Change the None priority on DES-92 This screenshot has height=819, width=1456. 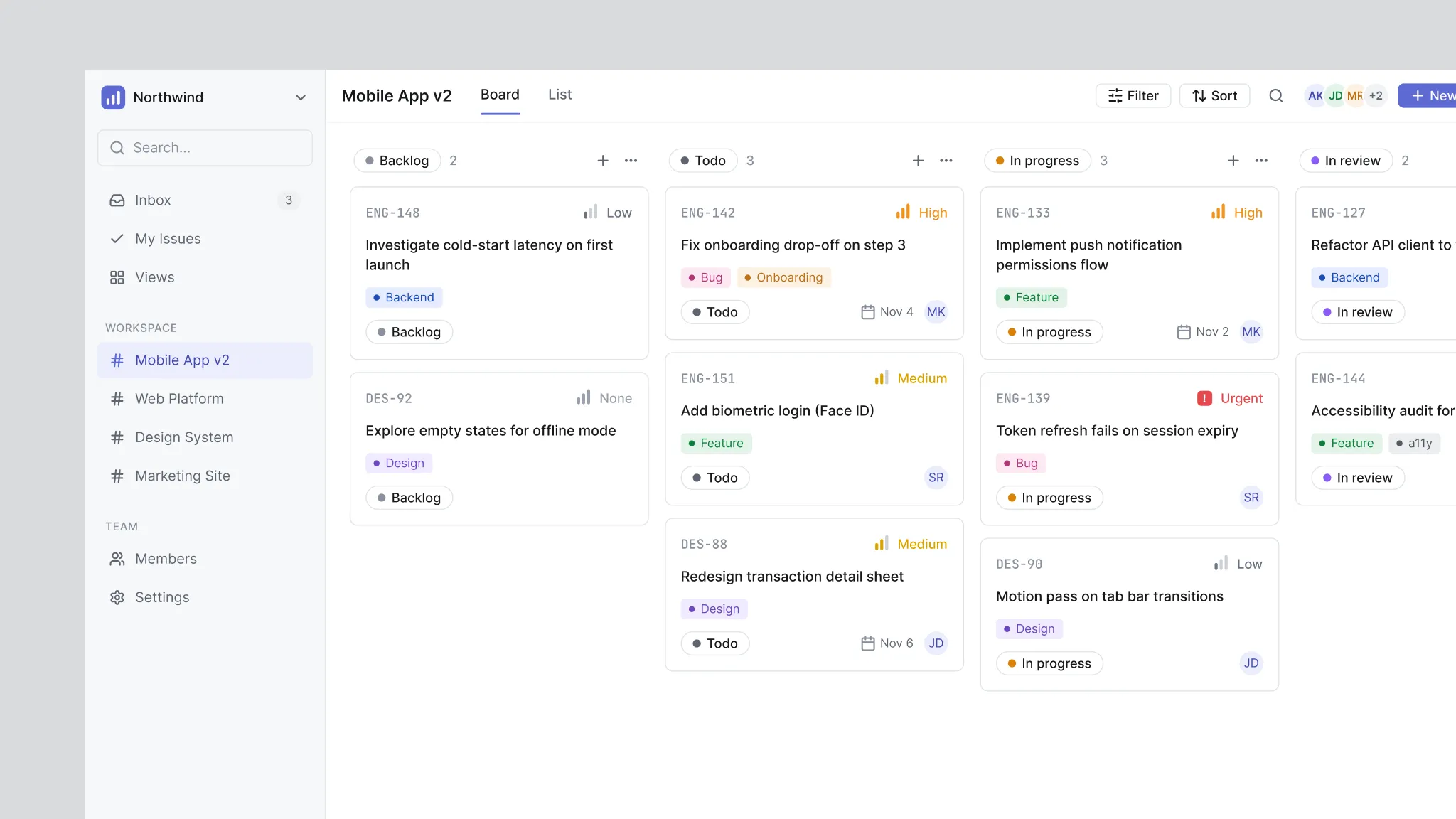pos(604,398)
